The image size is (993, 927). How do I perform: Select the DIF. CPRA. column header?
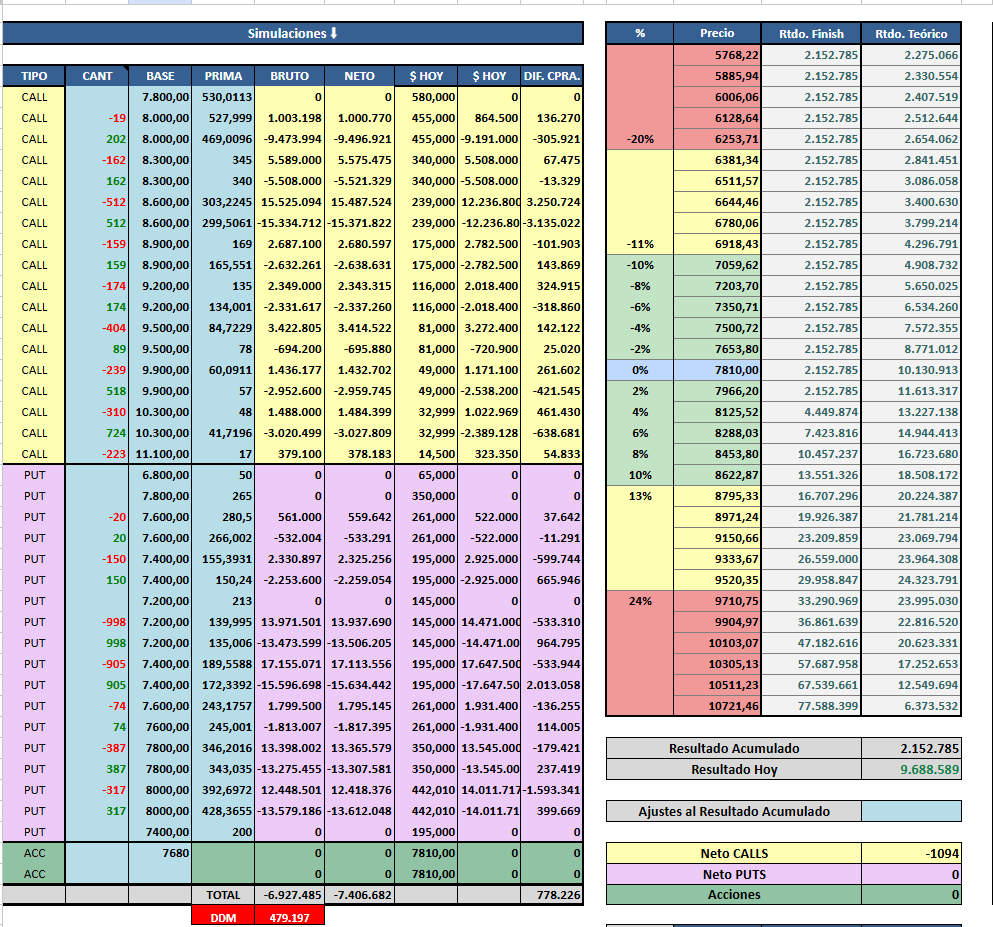coord(552,76)
